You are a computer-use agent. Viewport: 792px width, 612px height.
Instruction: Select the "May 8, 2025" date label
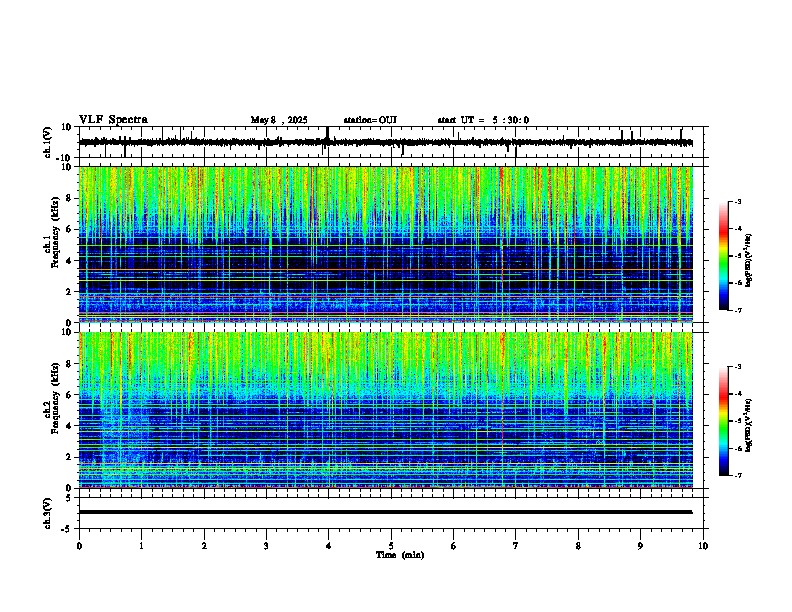(279, 120)
